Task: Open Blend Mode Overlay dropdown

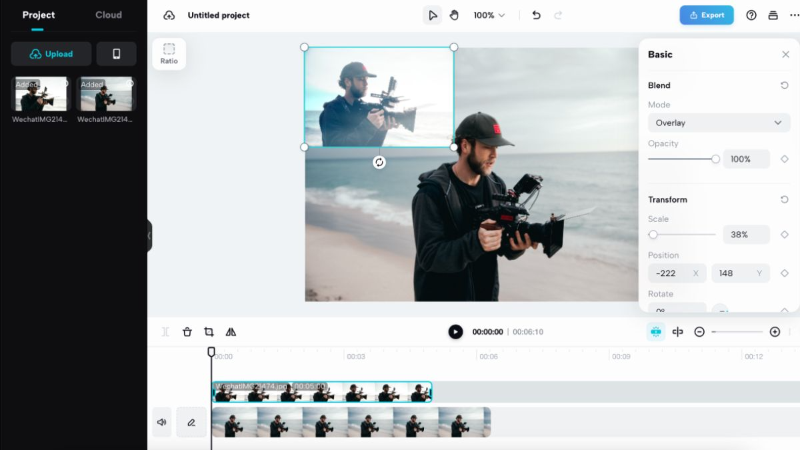Action: click(718, 123)
